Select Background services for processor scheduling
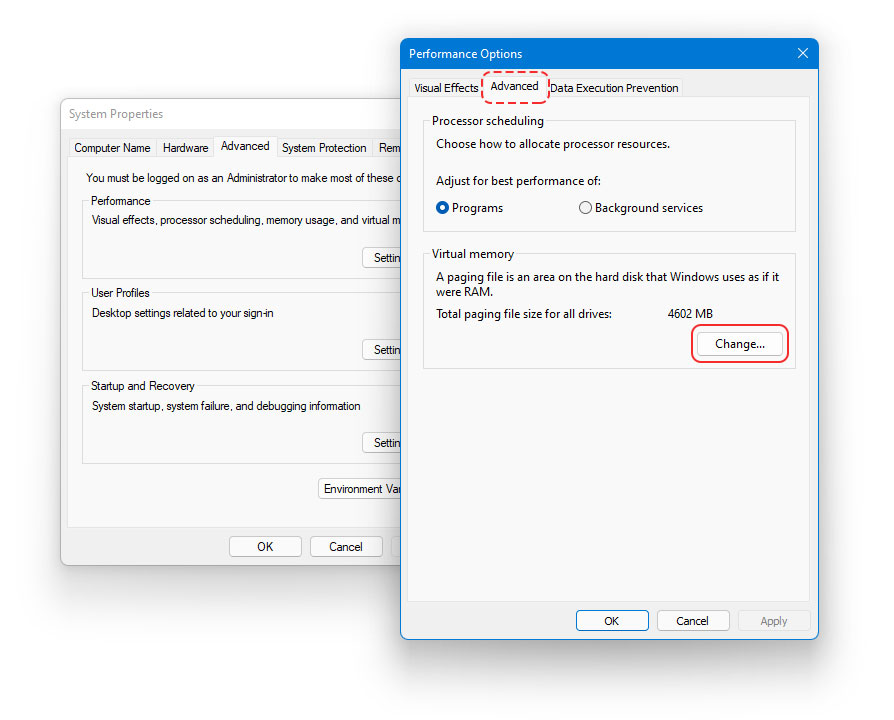 point(585,208)
